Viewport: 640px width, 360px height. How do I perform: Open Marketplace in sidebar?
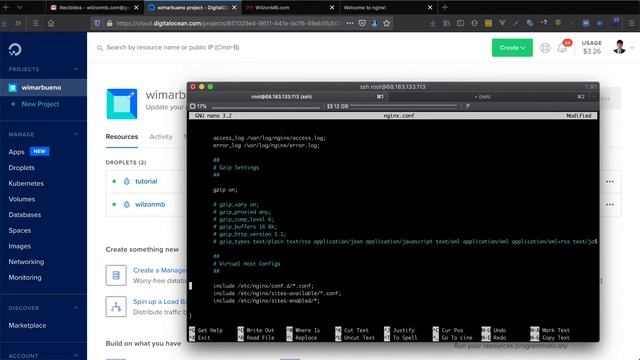tap(27, 325)
